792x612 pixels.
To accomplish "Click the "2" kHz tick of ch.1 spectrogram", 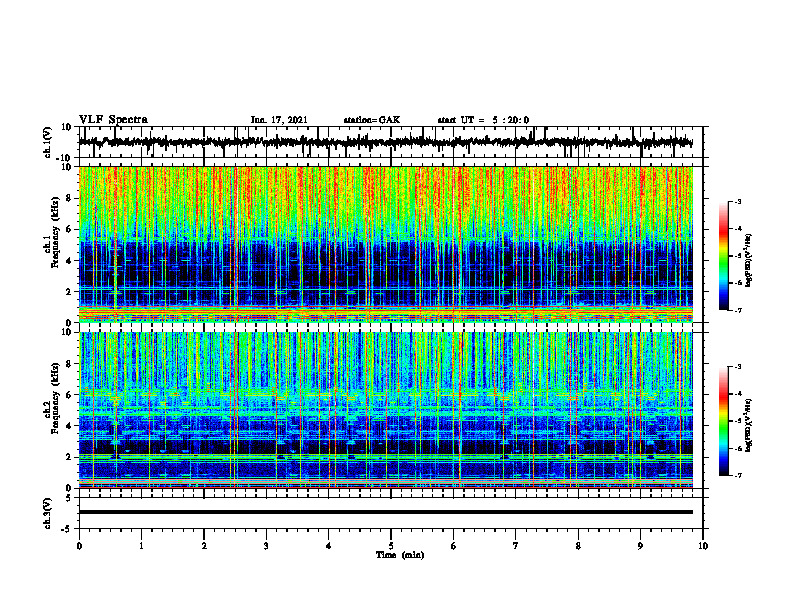I will tap(70, 292).
